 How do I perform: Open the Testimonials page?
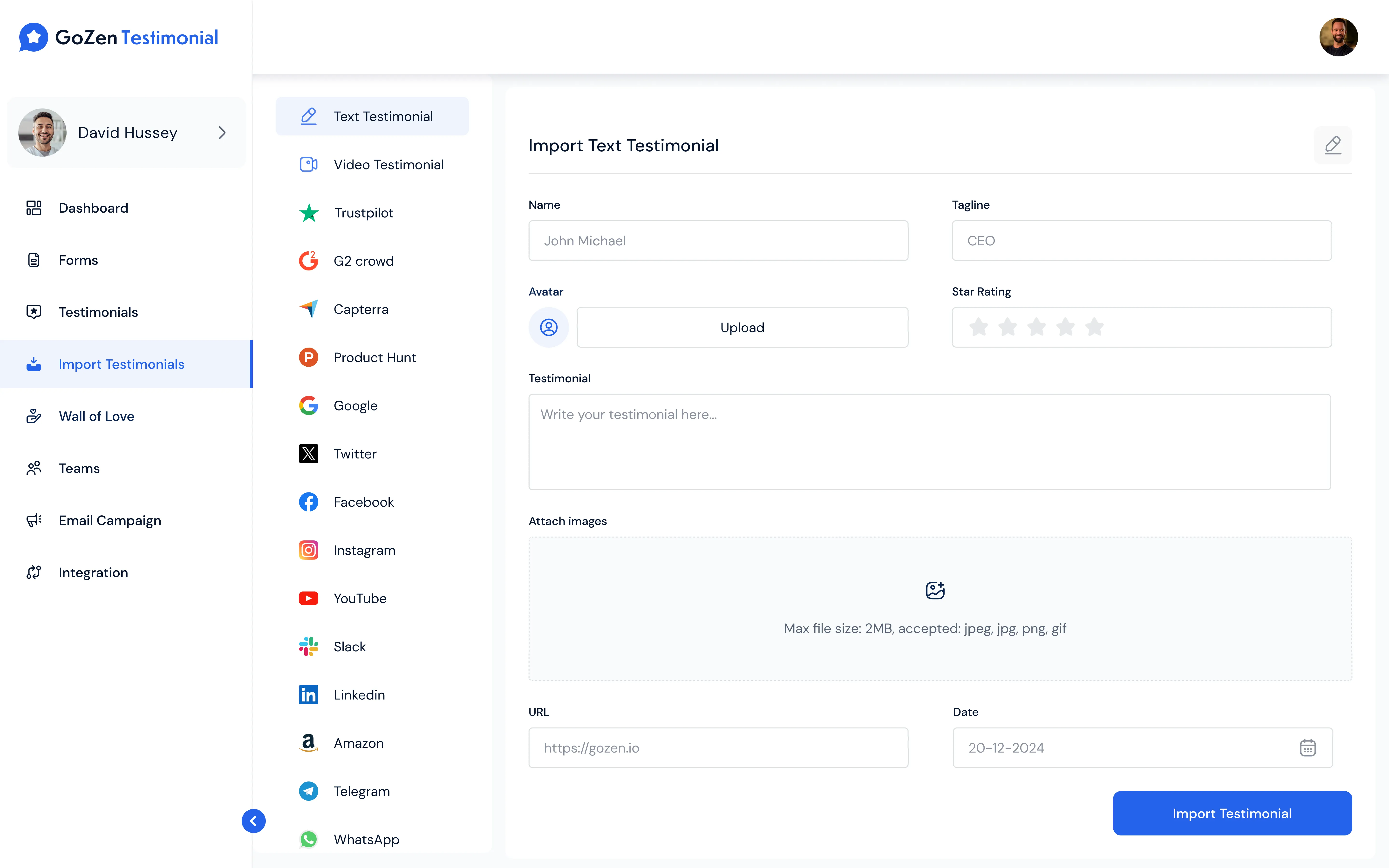126,312
